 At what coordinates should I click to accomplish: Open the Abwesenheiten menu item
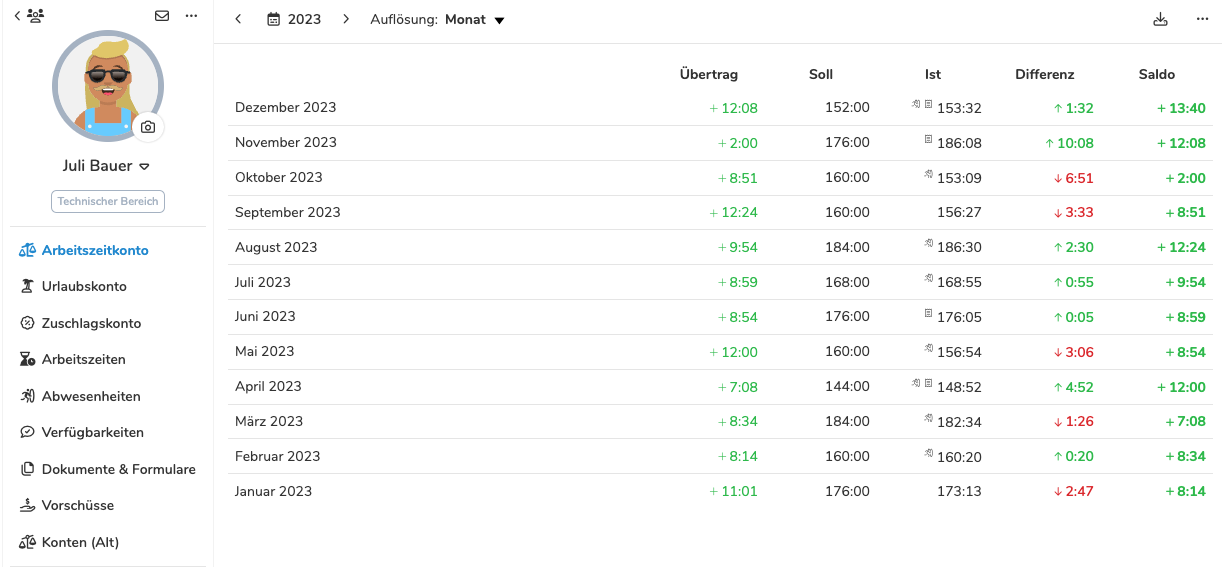click(x=91, y=396)
